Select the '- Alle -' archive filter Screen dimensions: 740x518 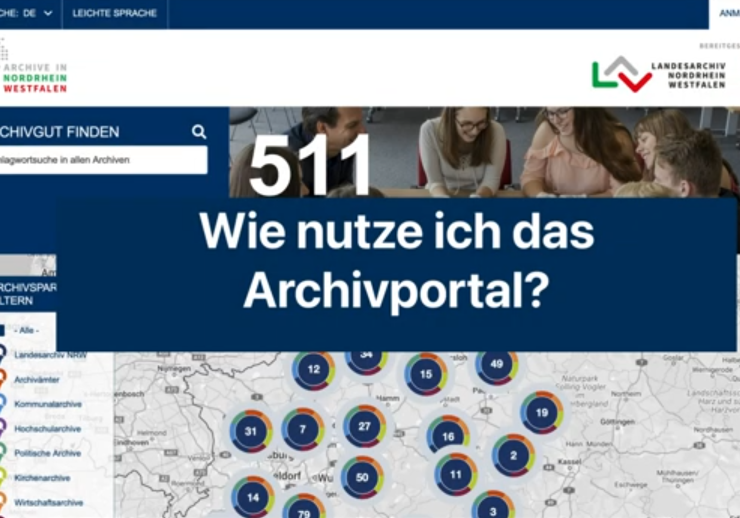click(26, 330)
